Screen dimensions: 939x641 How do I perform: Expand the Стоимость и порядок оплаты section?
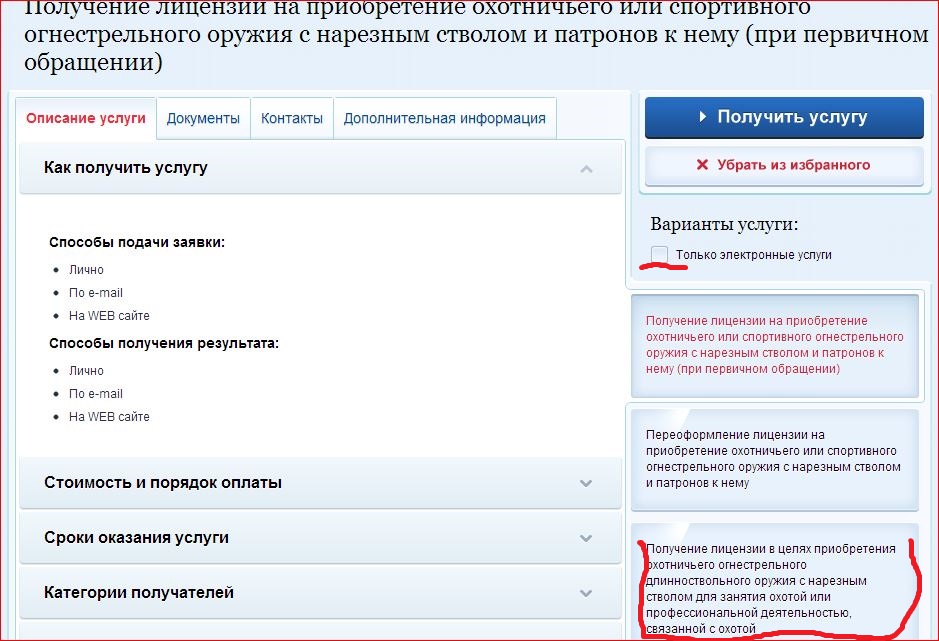pyautogui.click(x=163, y=483)
